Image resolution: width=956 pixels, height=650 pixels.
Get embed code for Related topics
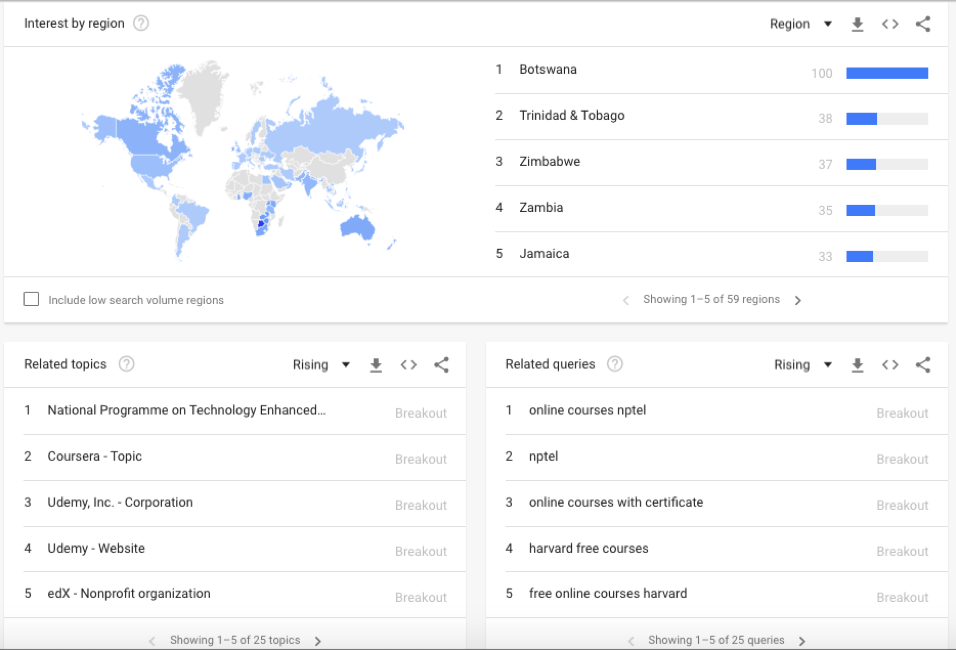408,365
